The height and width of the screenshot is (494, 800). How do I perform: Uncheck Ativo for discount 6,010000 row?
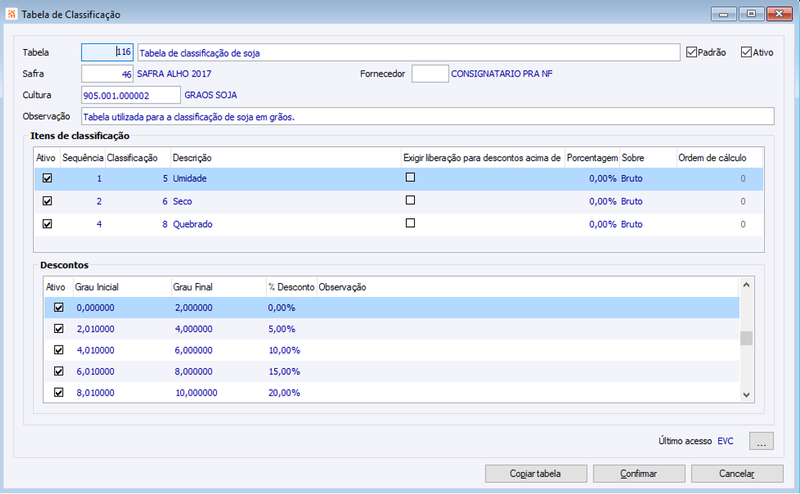point(59,371)
